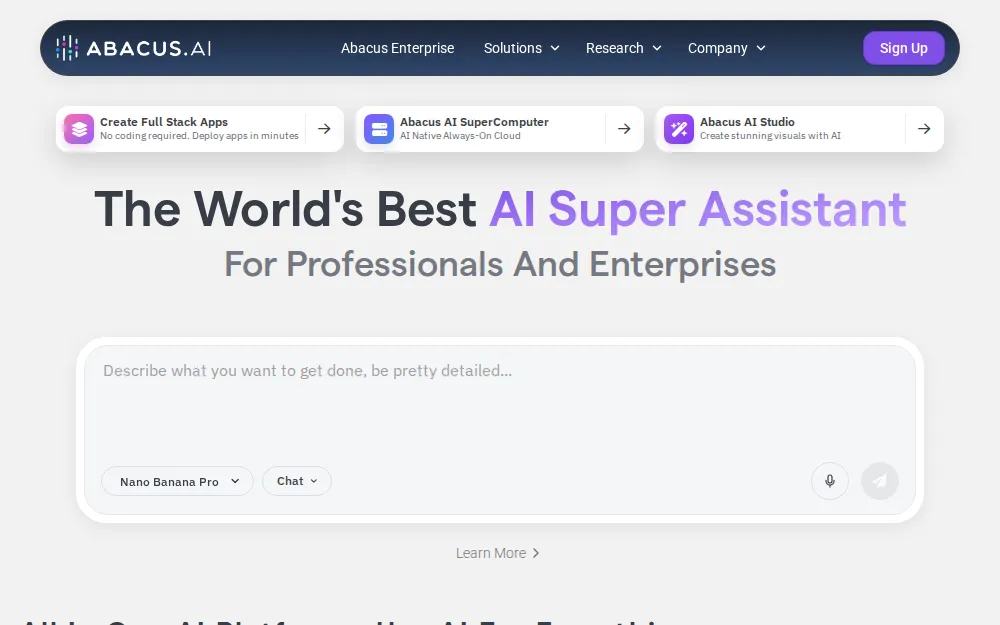The height and width of the screenshot is (625, 1000).
Task: Click 'AI Native Always-On Cloud' subtitle
Action: (460, 136)
